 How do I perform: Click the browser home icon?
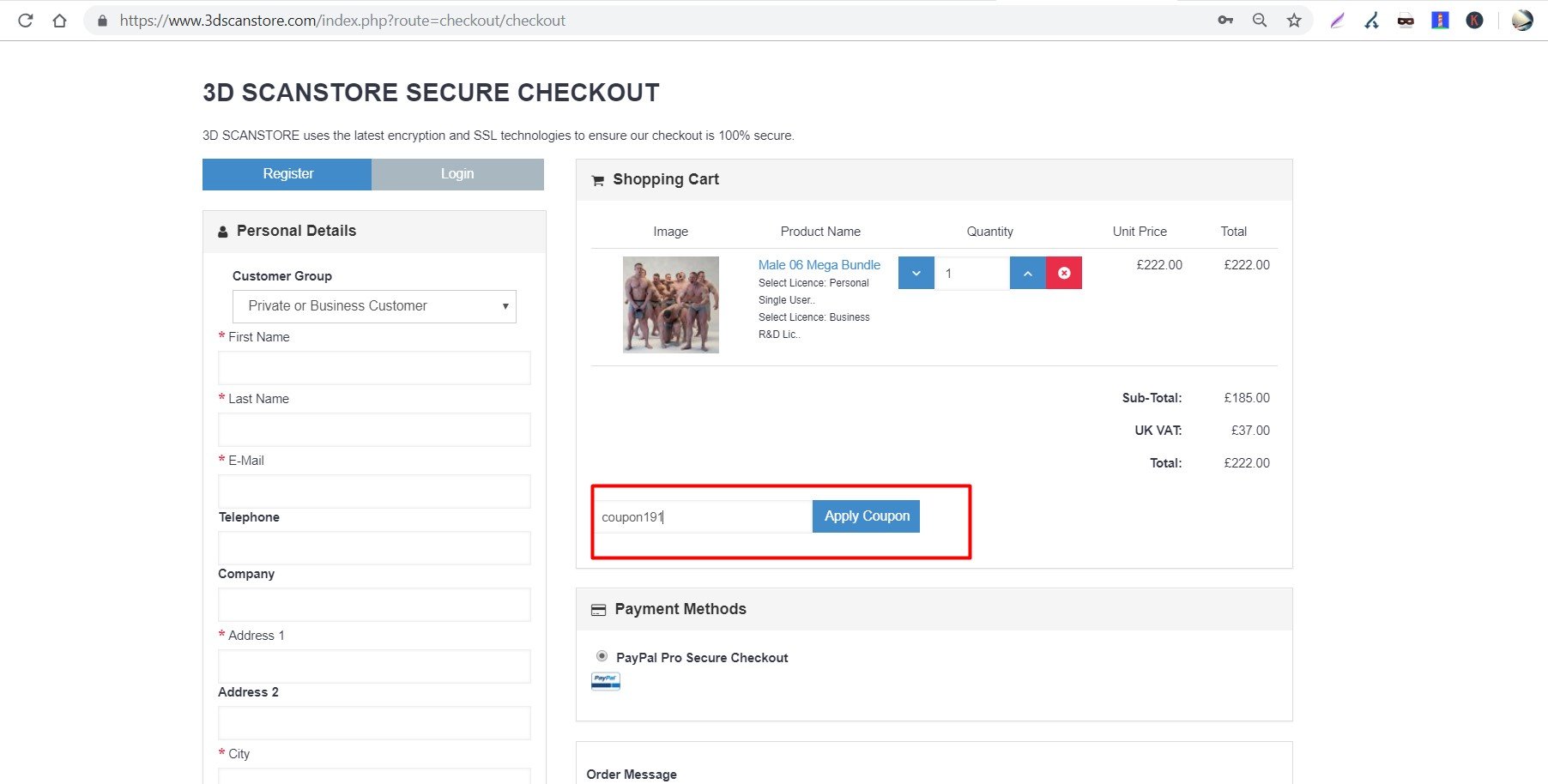(x=59, y=21)
